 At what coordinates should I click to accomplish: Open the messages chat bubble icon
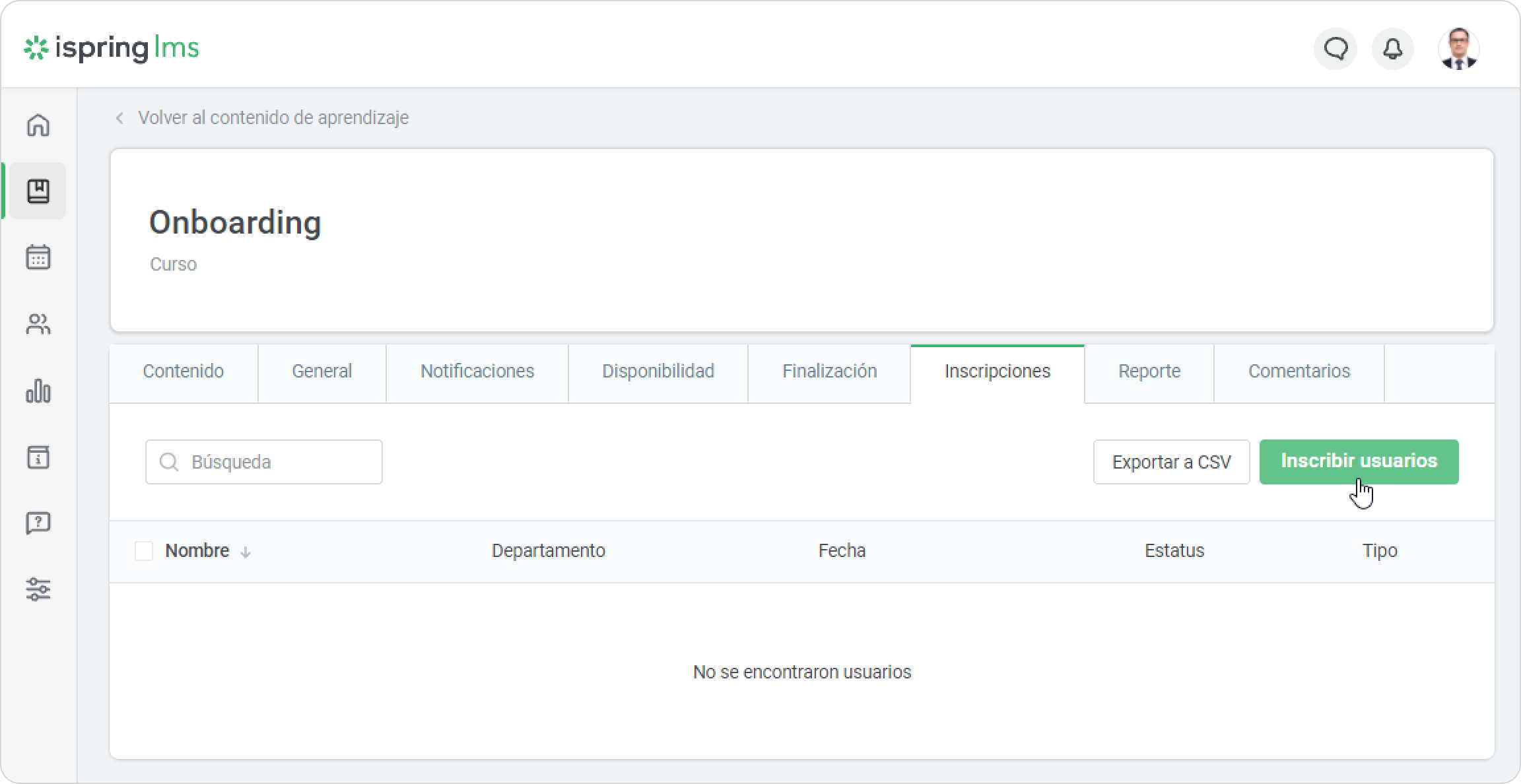(1335, 49)
